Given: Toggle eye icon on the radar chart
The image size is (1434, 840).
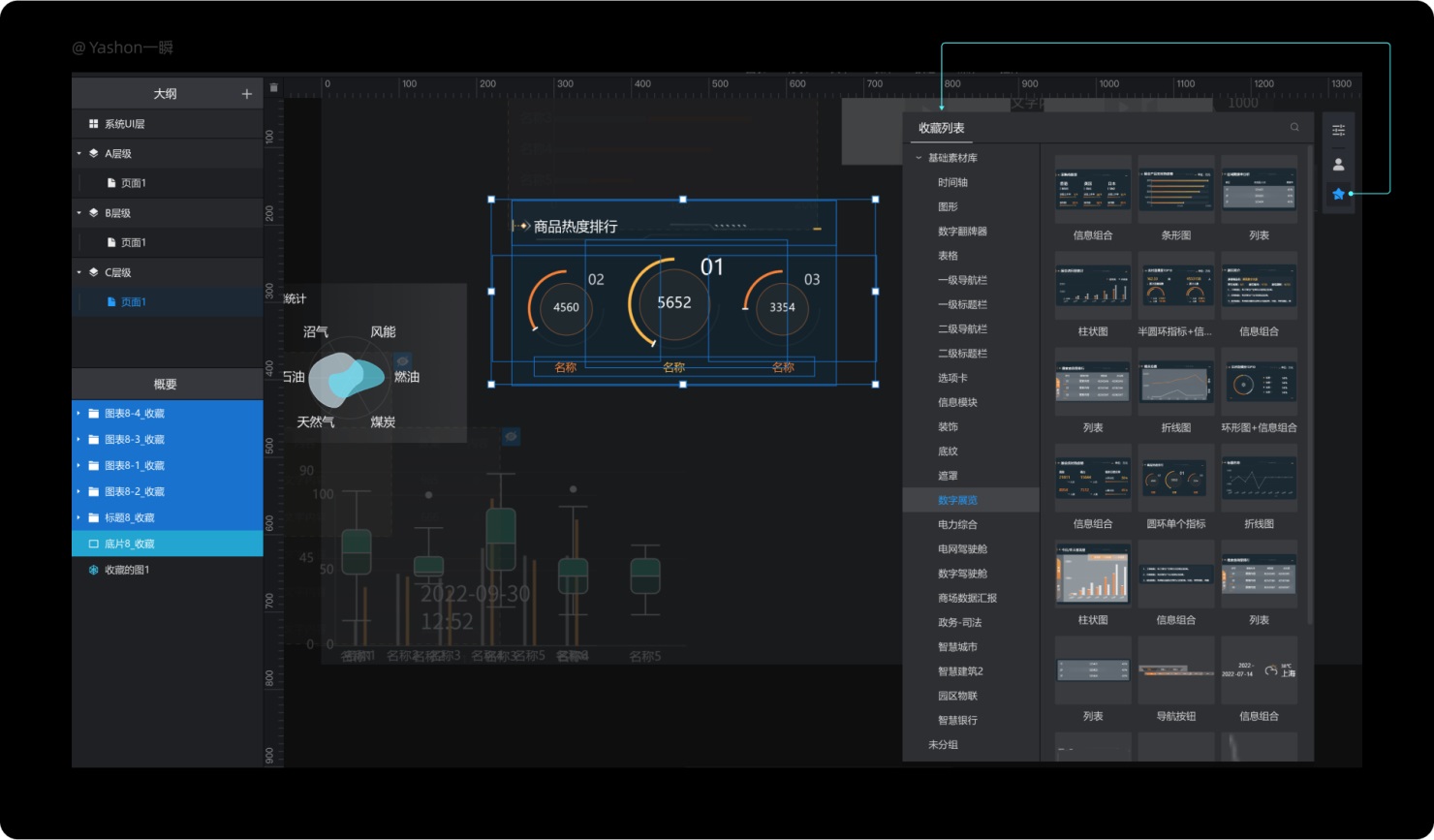Looking at the screenshot, I should (x=403, y=360).
